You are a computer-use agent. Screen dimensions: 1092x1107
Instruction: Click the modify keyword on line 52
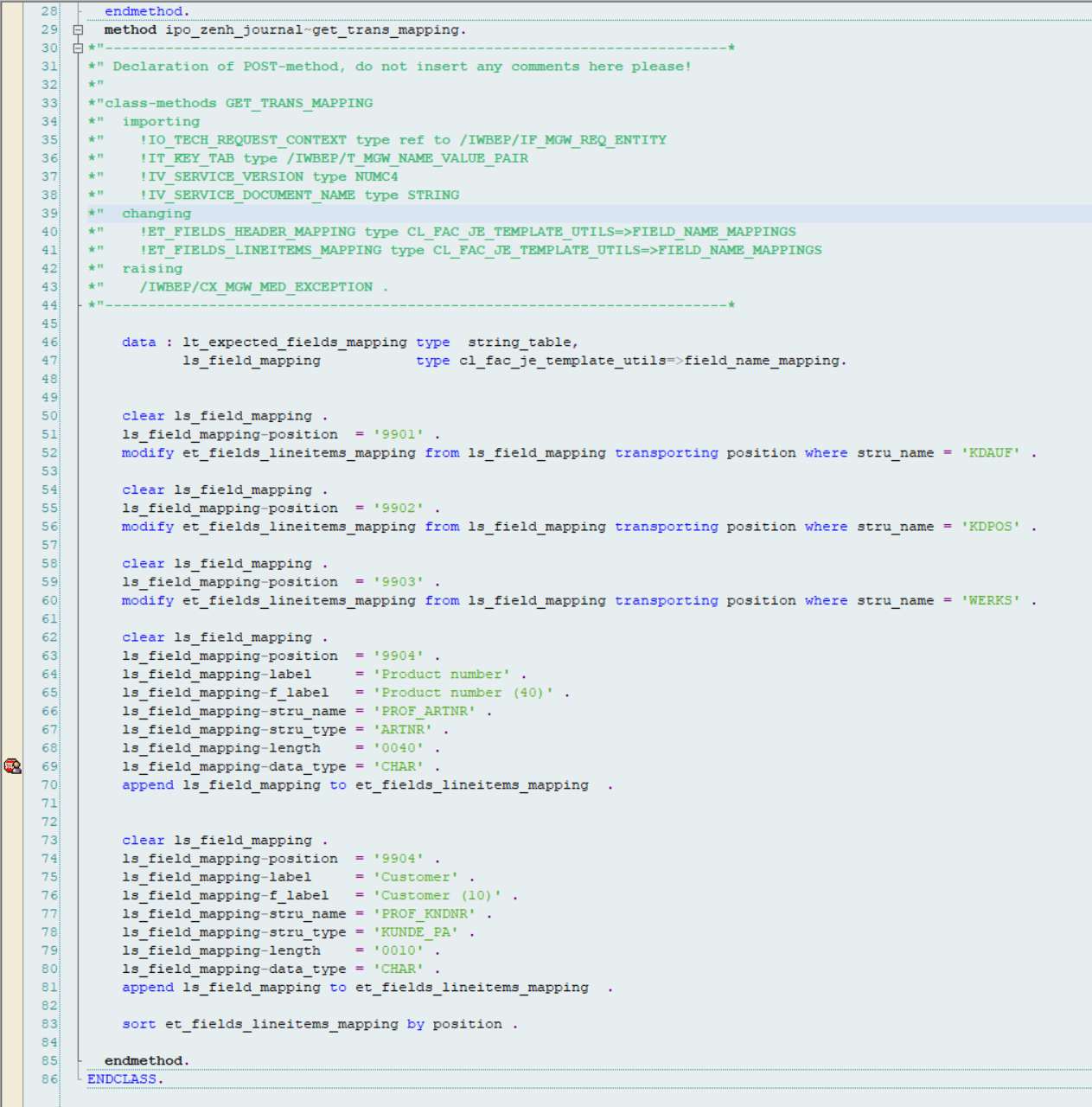coord(147,452)
